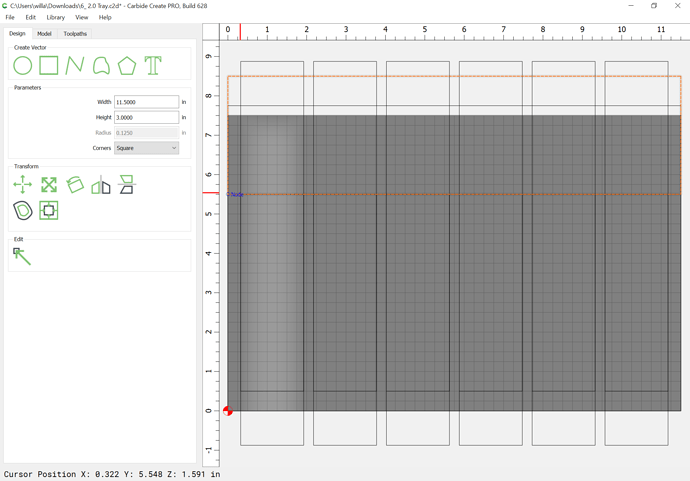Open the View menu
Image resolution: width=690 pixels, height=481 pixels.
point(81,17)
